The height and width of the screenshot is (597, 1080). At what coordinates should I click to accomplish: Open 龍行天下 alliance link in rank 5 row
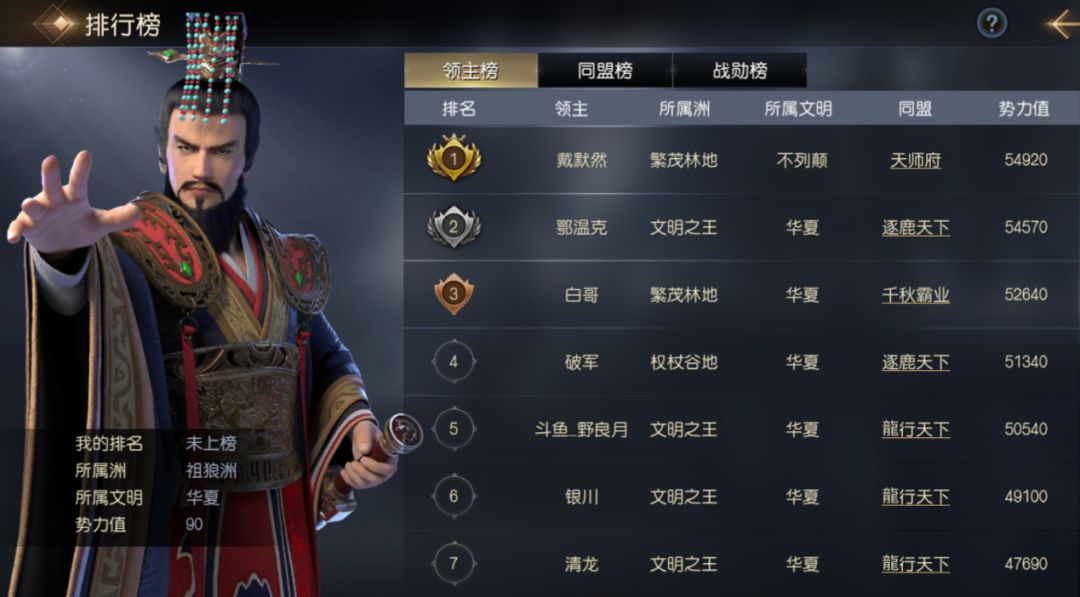[915, 430]
